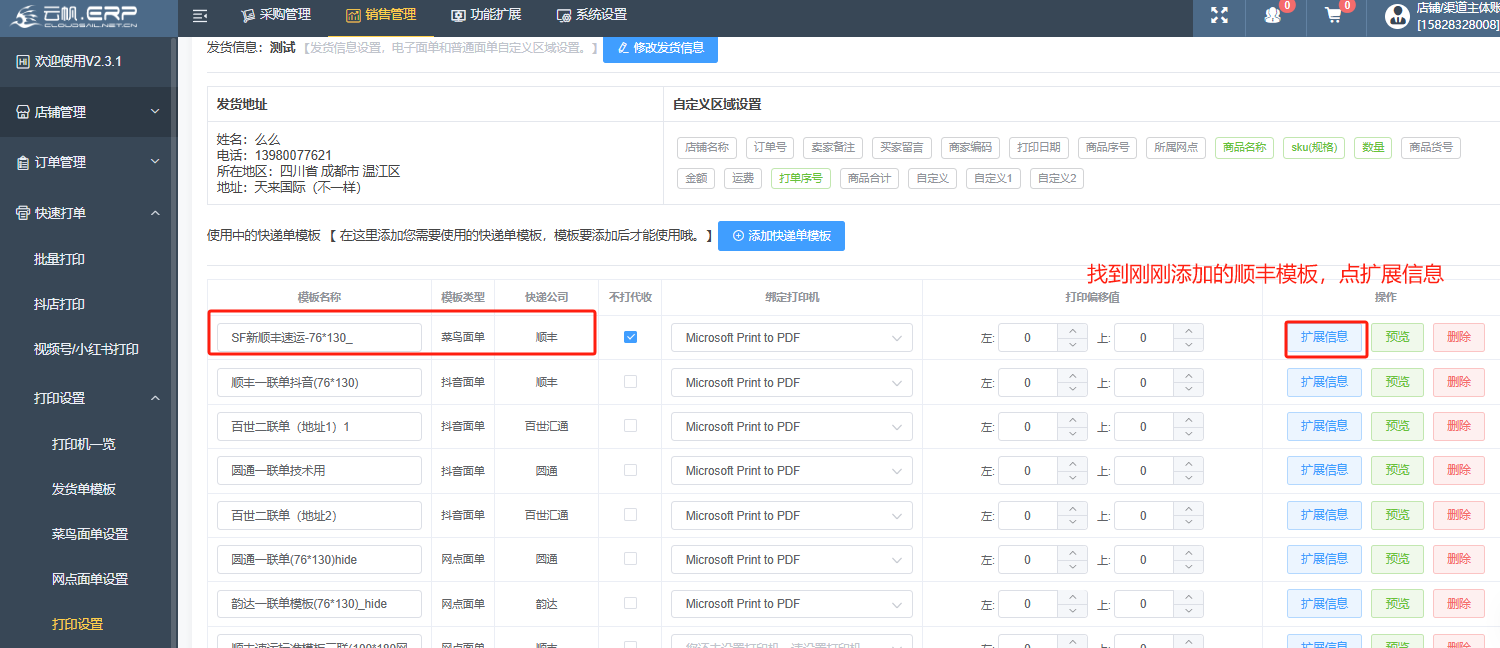Open the notifications icon with badge

click(1272, 16)
